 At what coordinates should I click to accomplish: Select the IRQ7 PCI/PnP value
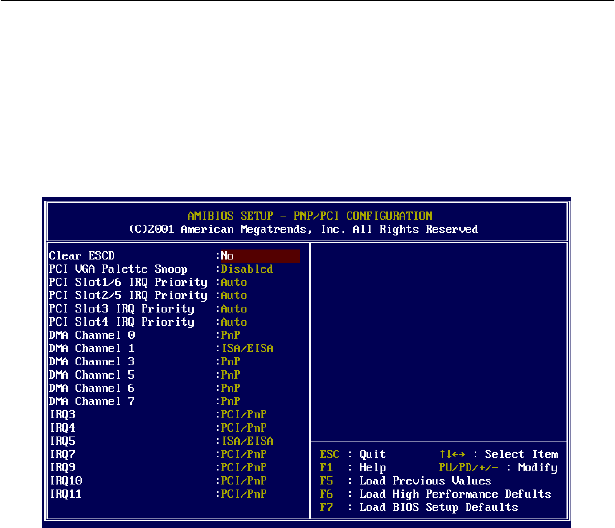pos(244,454)
